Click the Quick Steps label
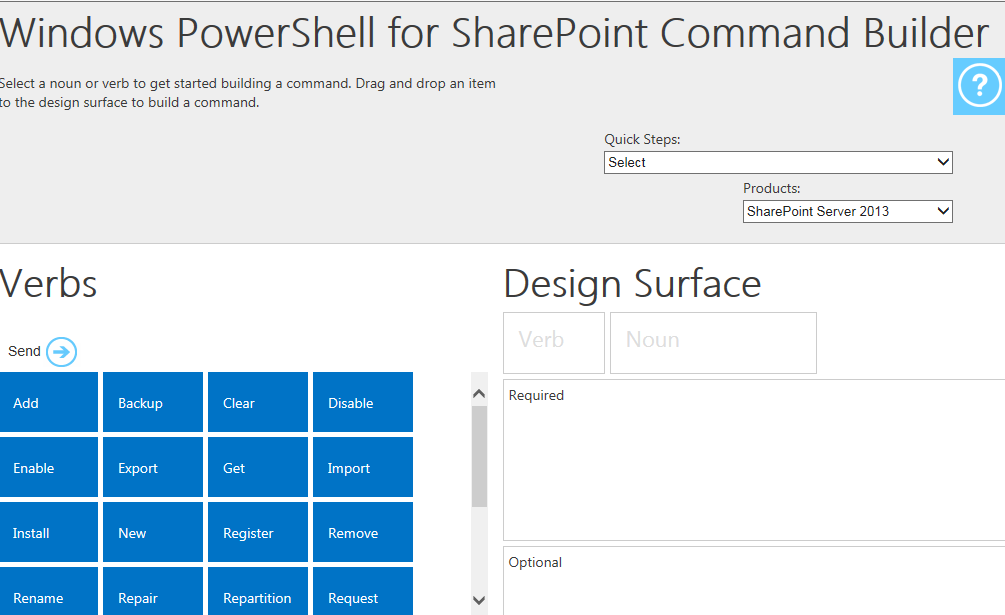This screenshot has width=1005, height=615. coord(642,140)
